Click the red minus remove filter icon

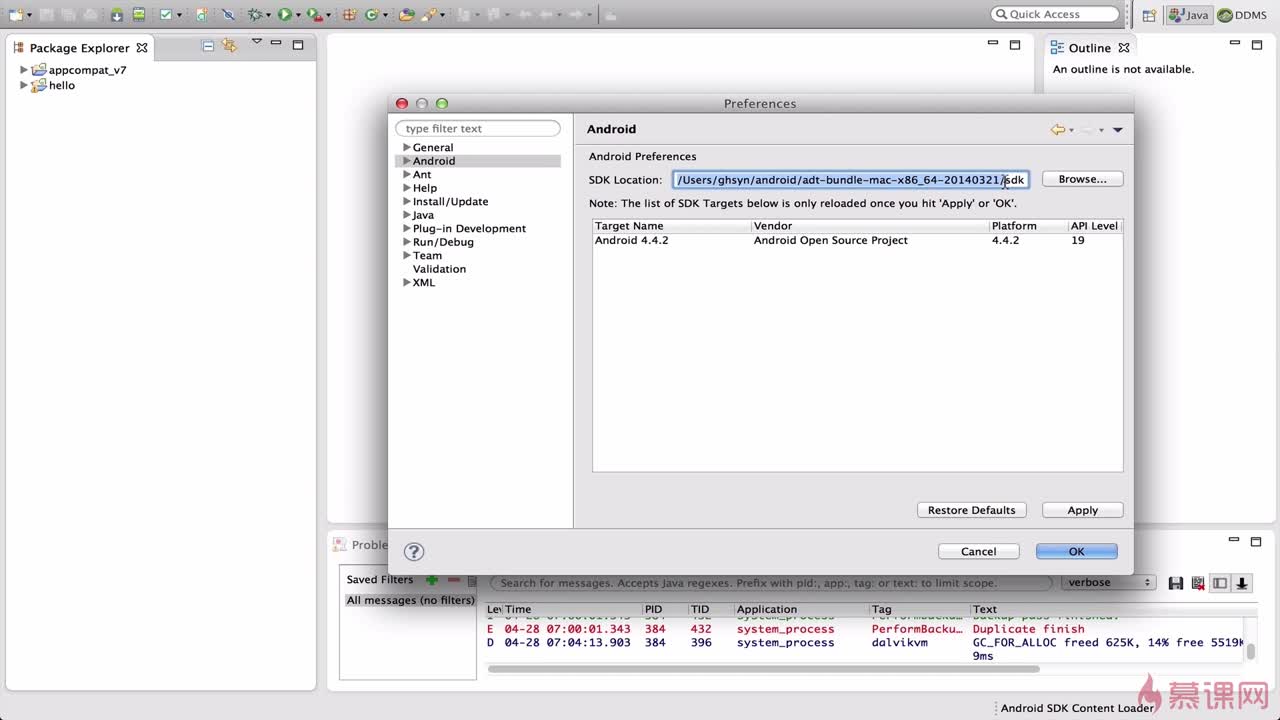pyautogui.click(x=454, y=580)
